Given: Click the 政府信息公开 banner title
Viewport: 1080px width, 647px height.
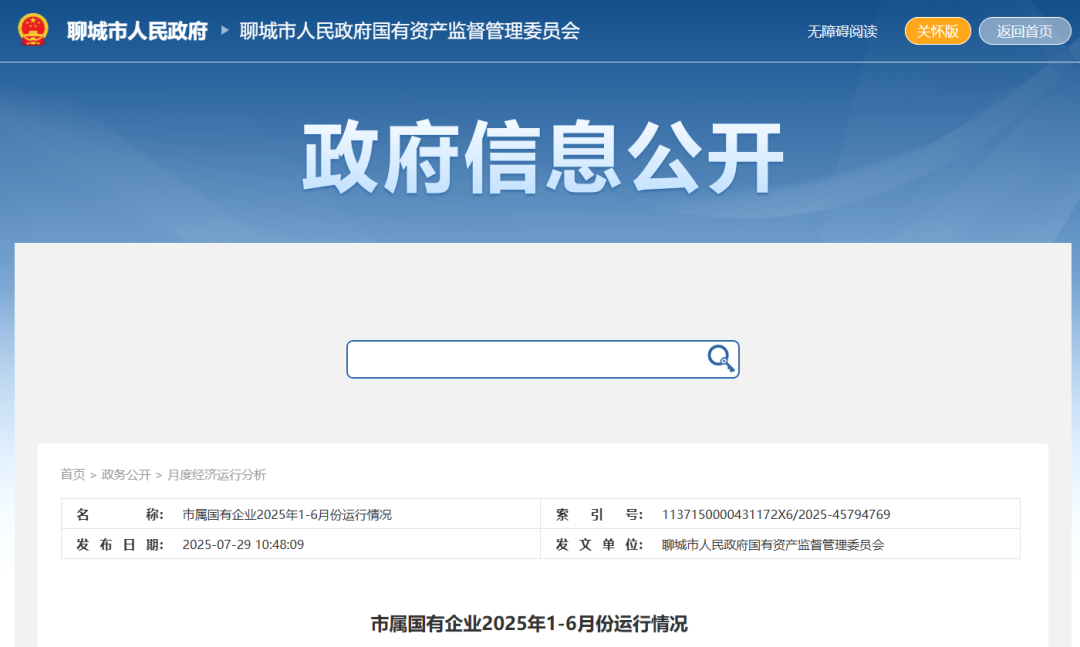Looking at the screenshot, I should (541, 157).
